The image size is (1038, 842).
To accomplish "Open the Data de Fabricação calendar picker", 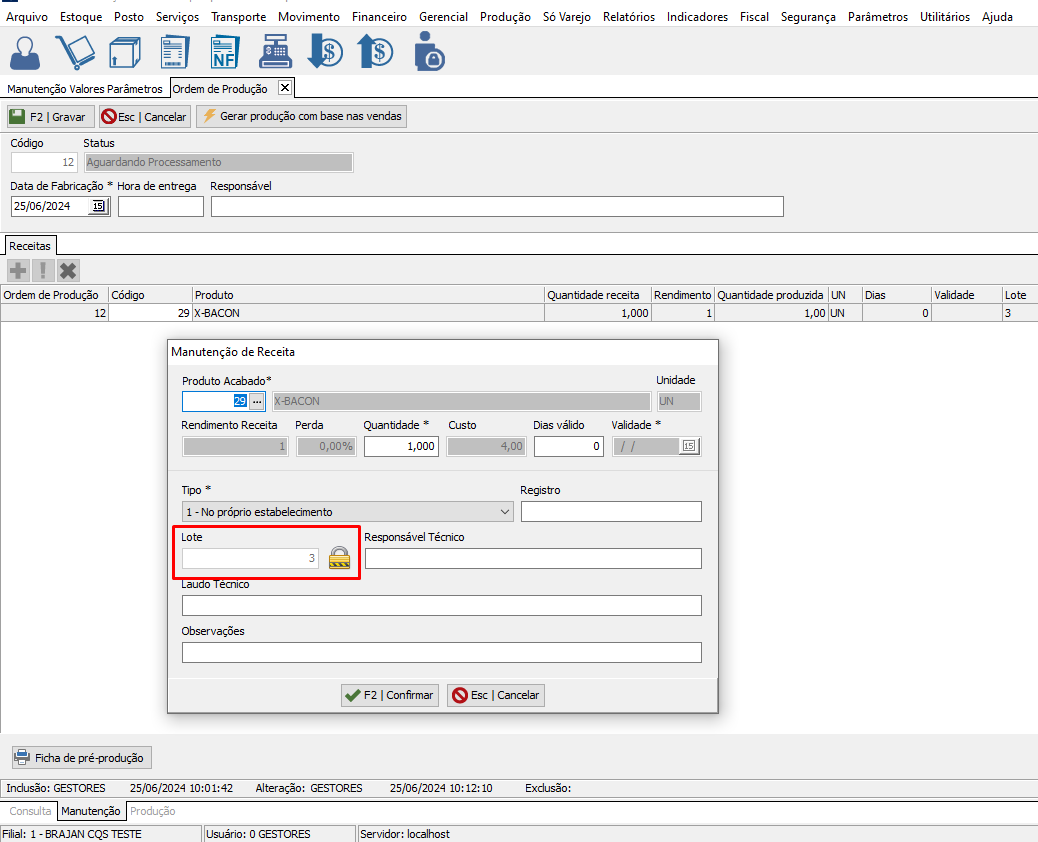I will tap(98, 206).
